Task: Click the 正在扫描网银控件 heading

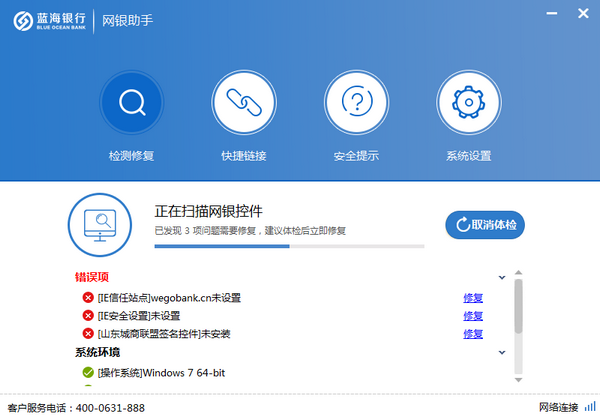Action: 209,211
